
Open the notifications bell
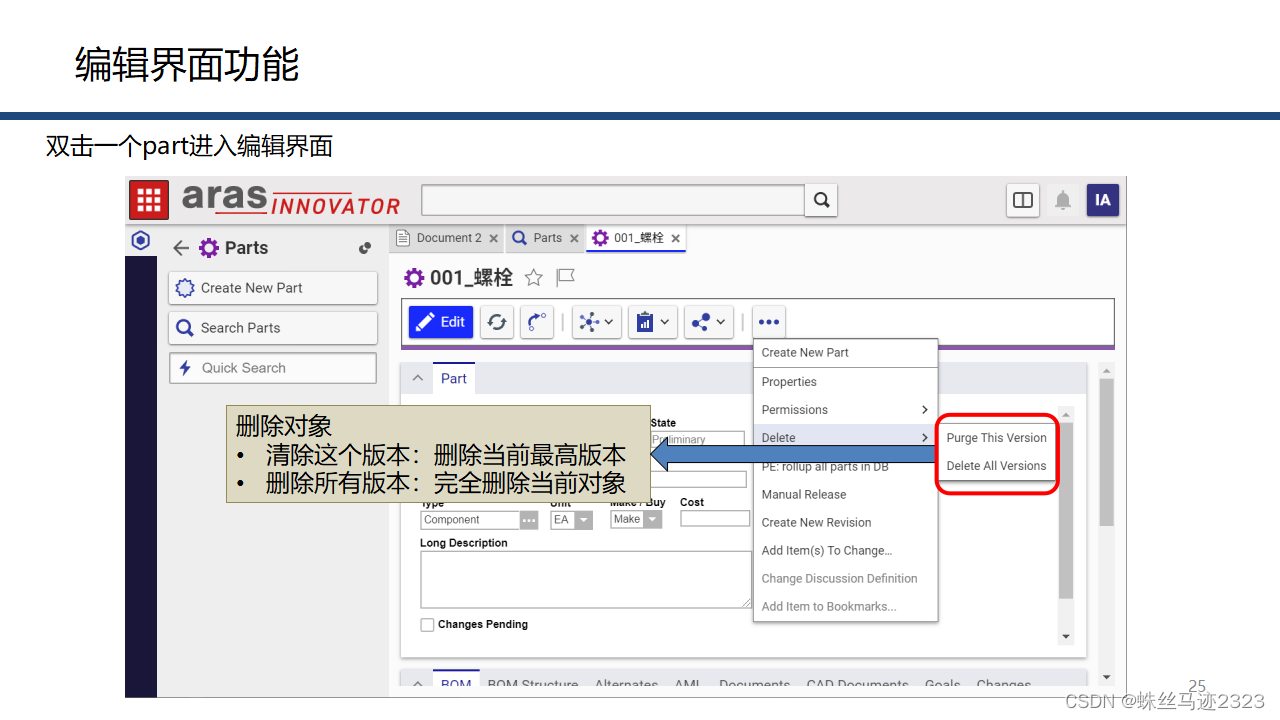click(x=1062, y=200)
